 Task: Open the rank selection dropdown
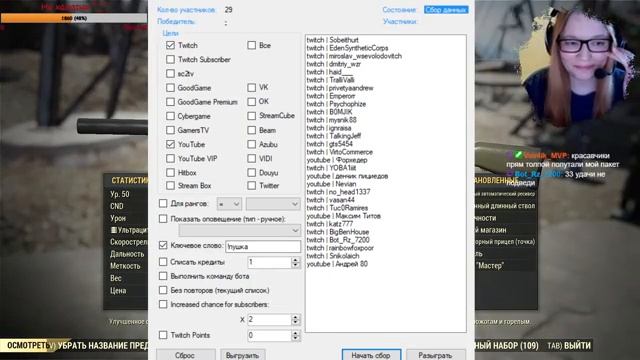(x=273, y=204)
